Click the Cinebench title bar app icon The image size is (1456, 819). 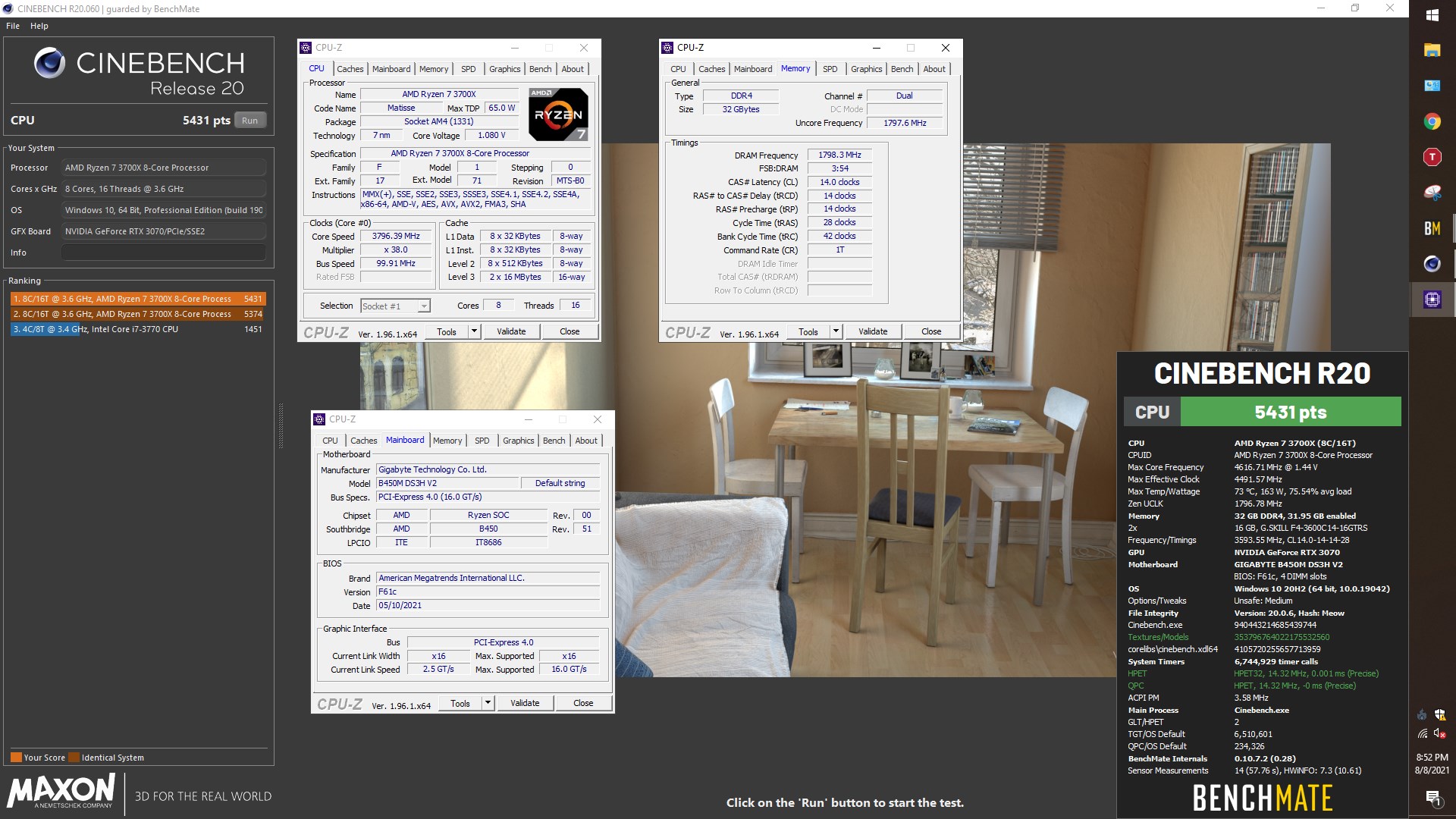(x=8, y=8)
